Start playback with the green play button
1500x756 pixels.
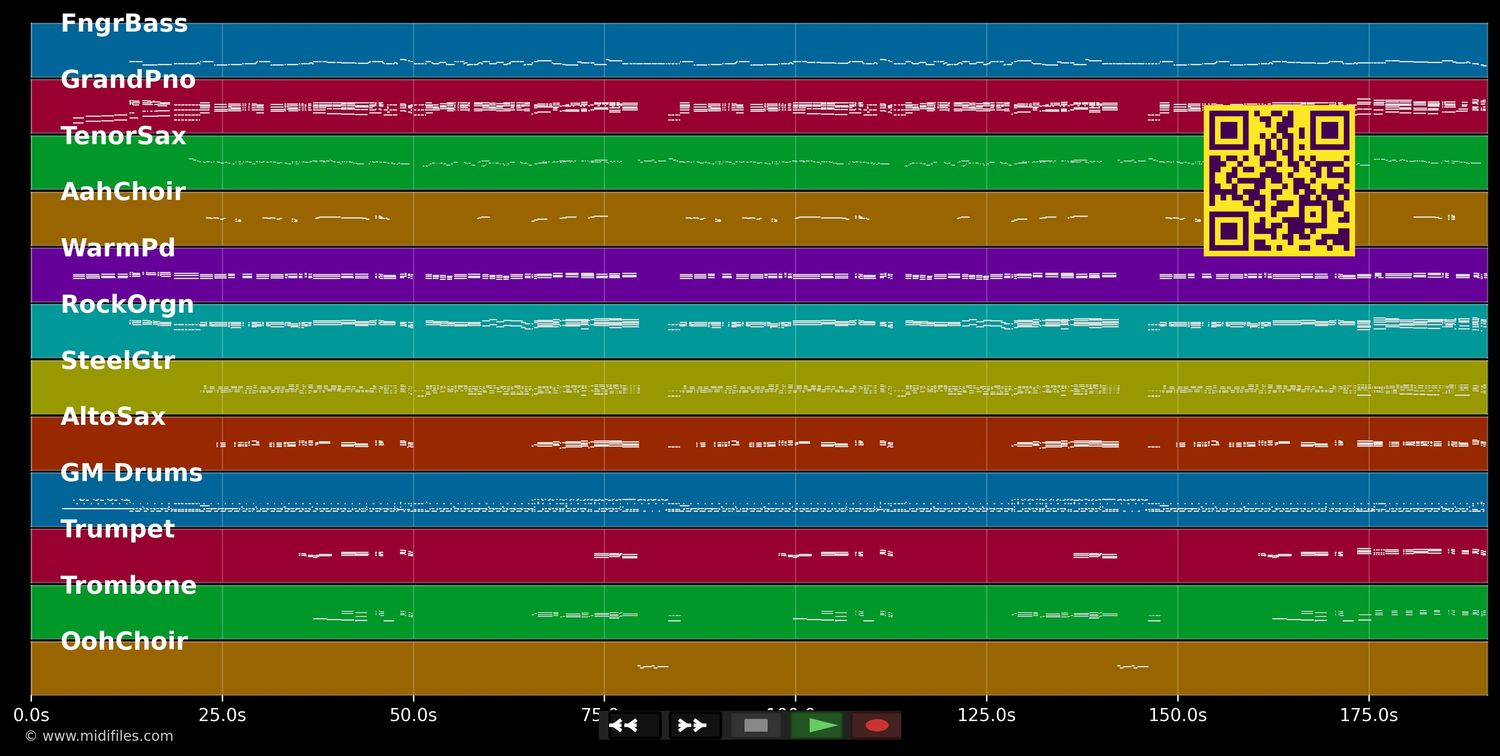[x=816, y=725]
